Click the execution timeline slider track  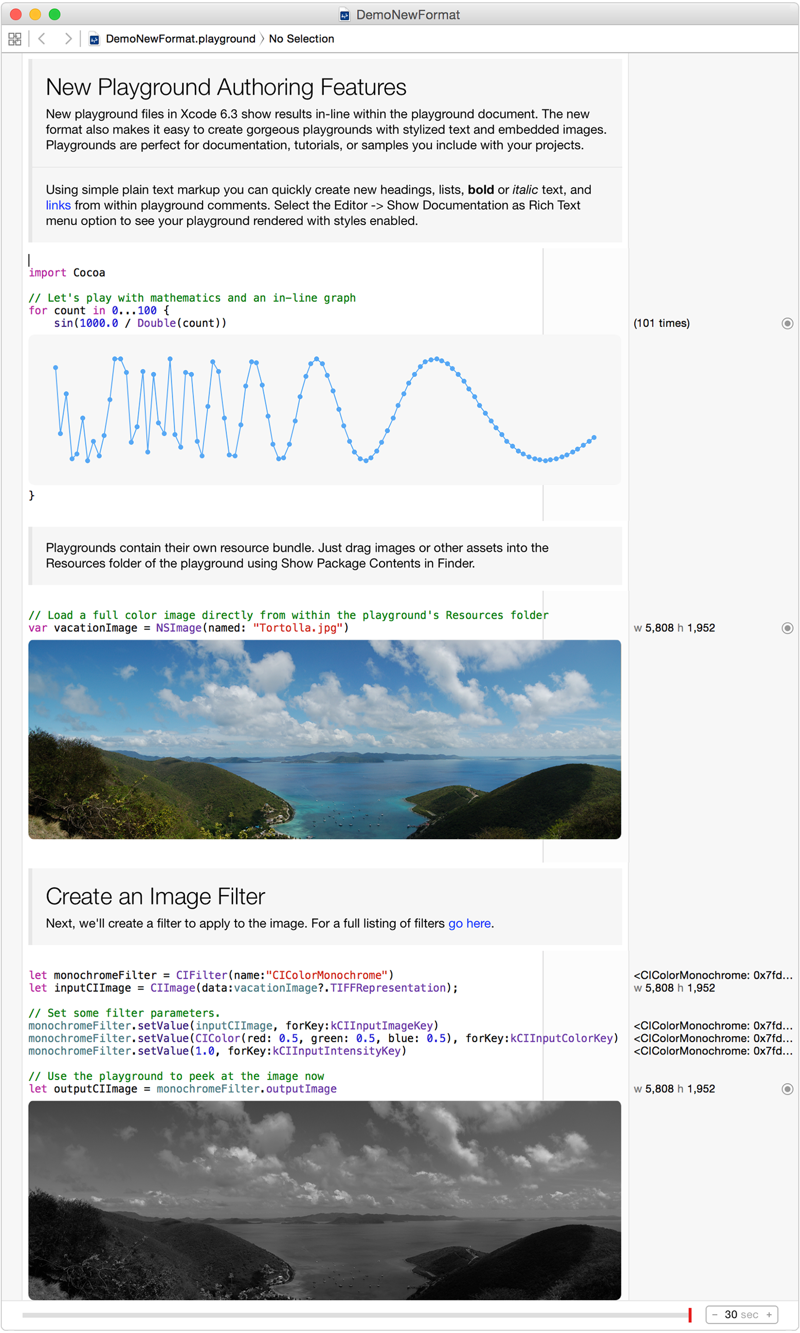(355, 1315)
